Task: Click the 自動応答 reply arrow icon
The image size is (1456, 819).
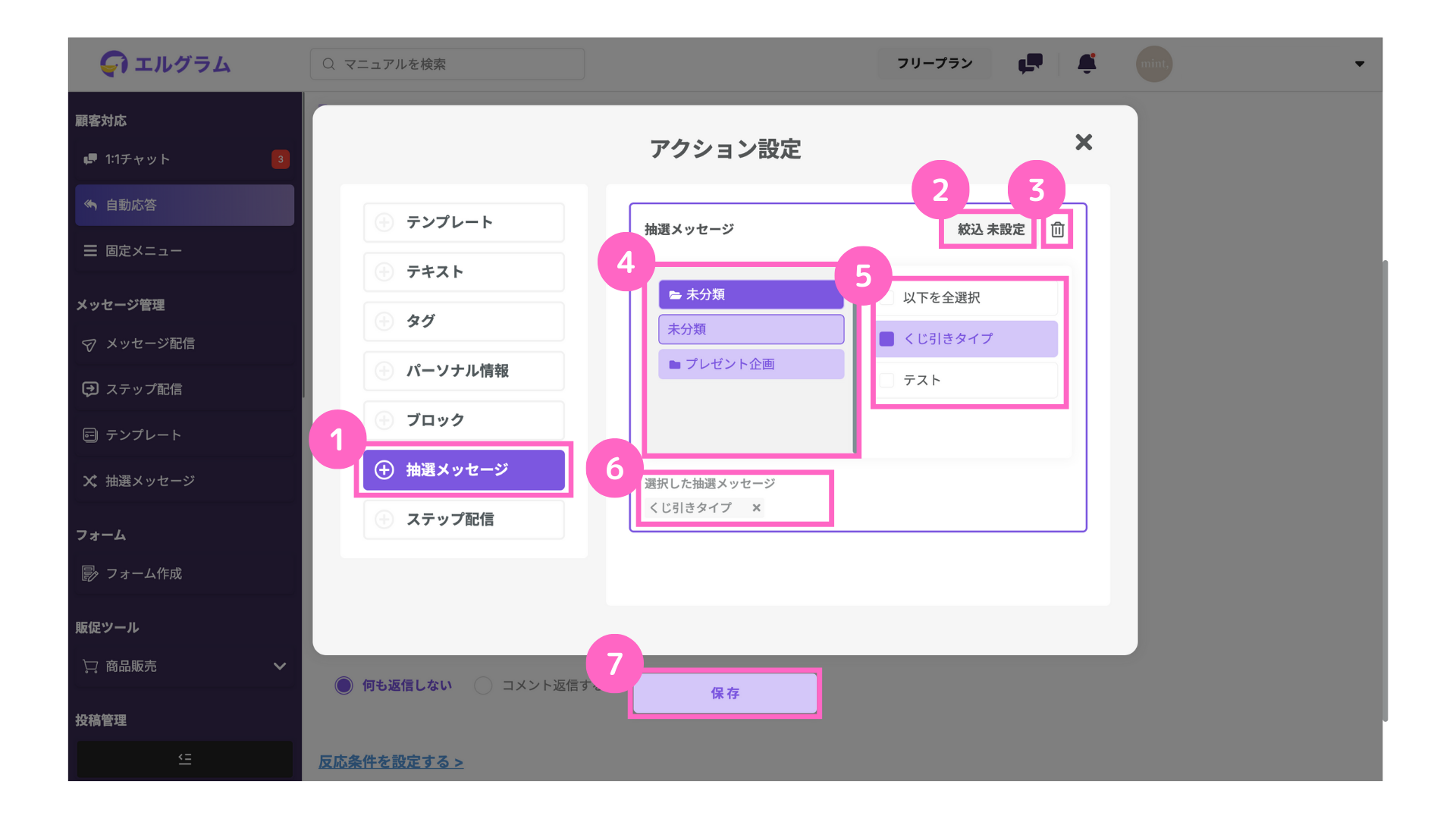Action: pyautogui.click(x=90, y=205)
